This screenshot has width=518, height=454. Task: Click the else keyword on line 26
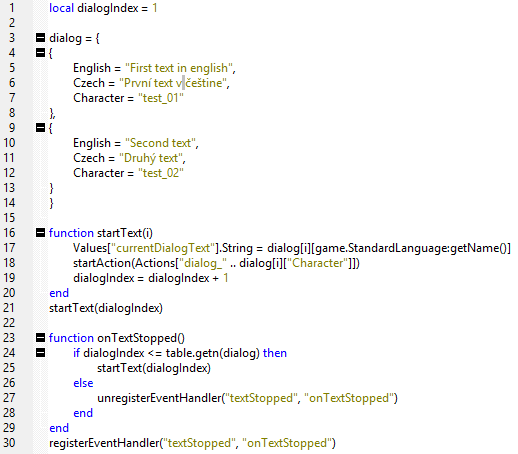pos(83,383)
